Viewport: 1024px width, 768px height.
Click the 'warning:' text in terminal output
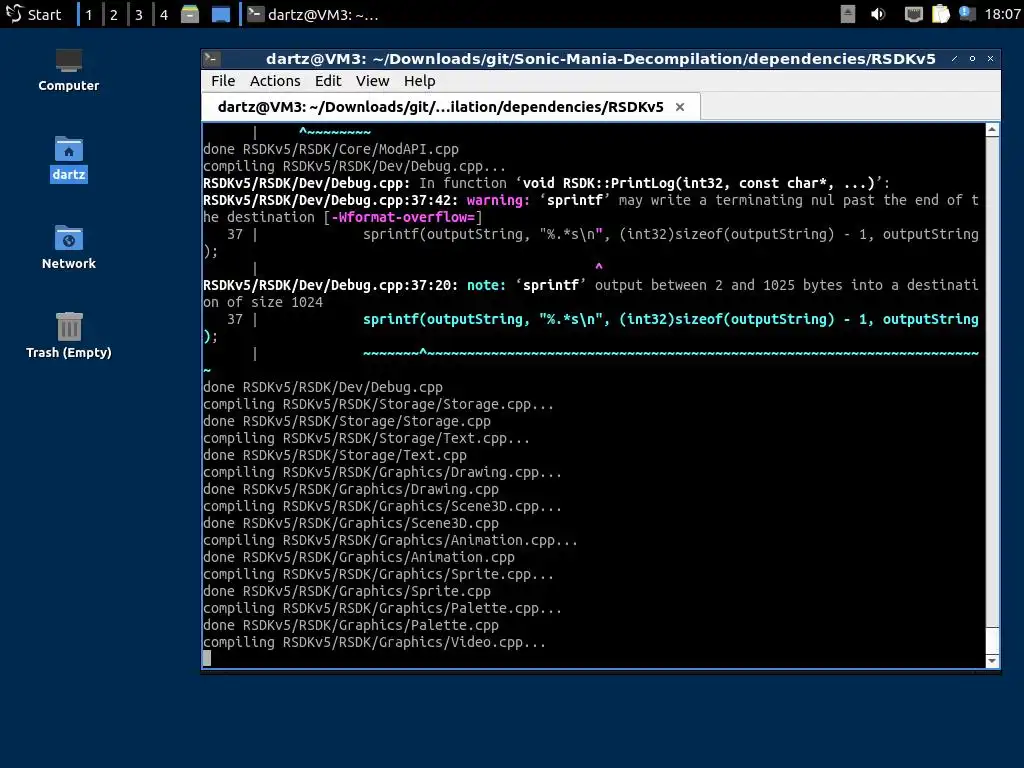coord(498,200)
